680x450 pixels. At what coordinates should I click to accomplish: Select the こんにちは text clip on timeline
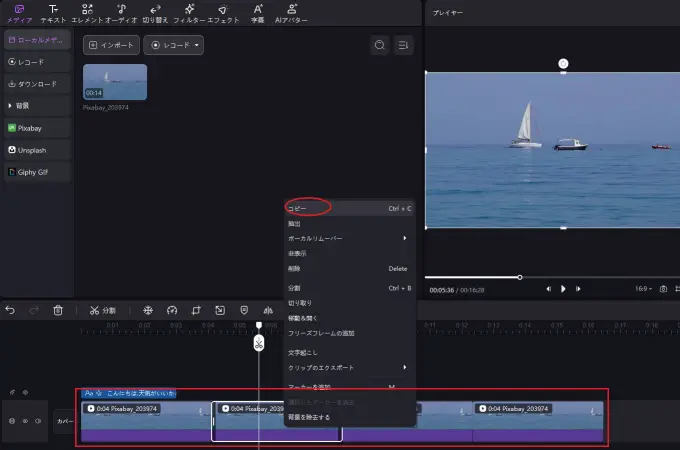point(129,393)
